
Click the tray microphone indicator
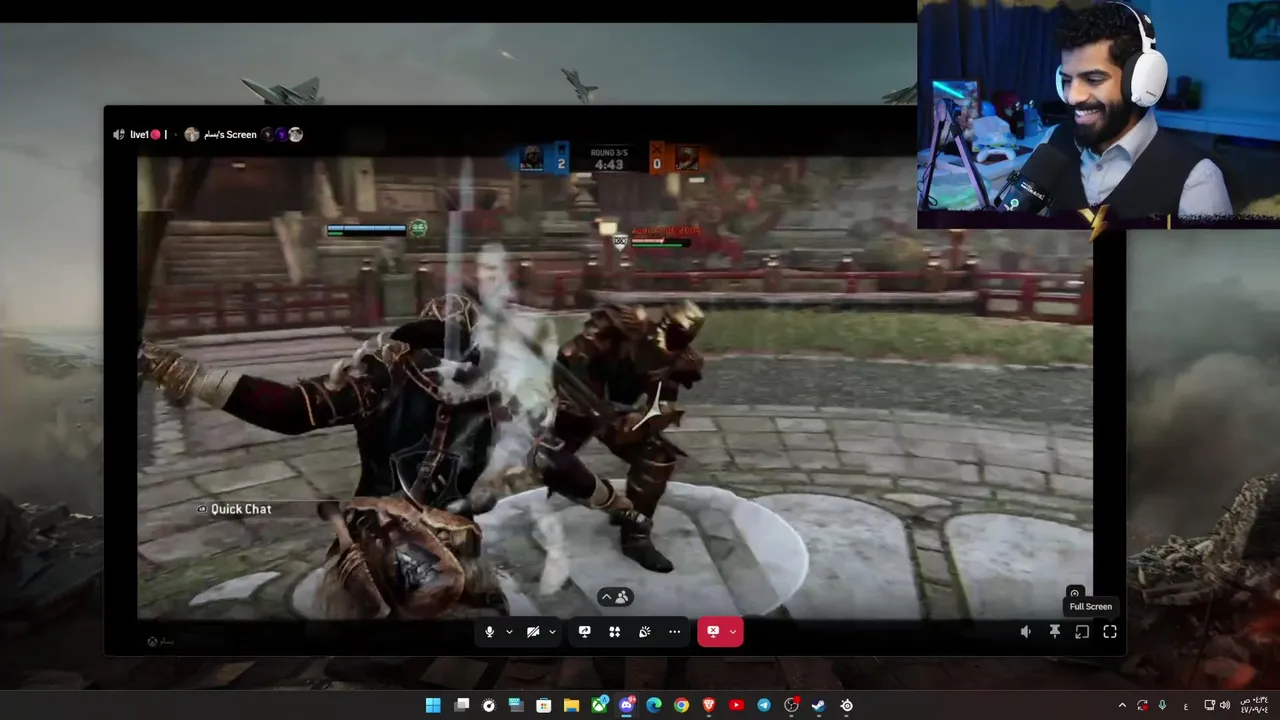click(1163, 705)
